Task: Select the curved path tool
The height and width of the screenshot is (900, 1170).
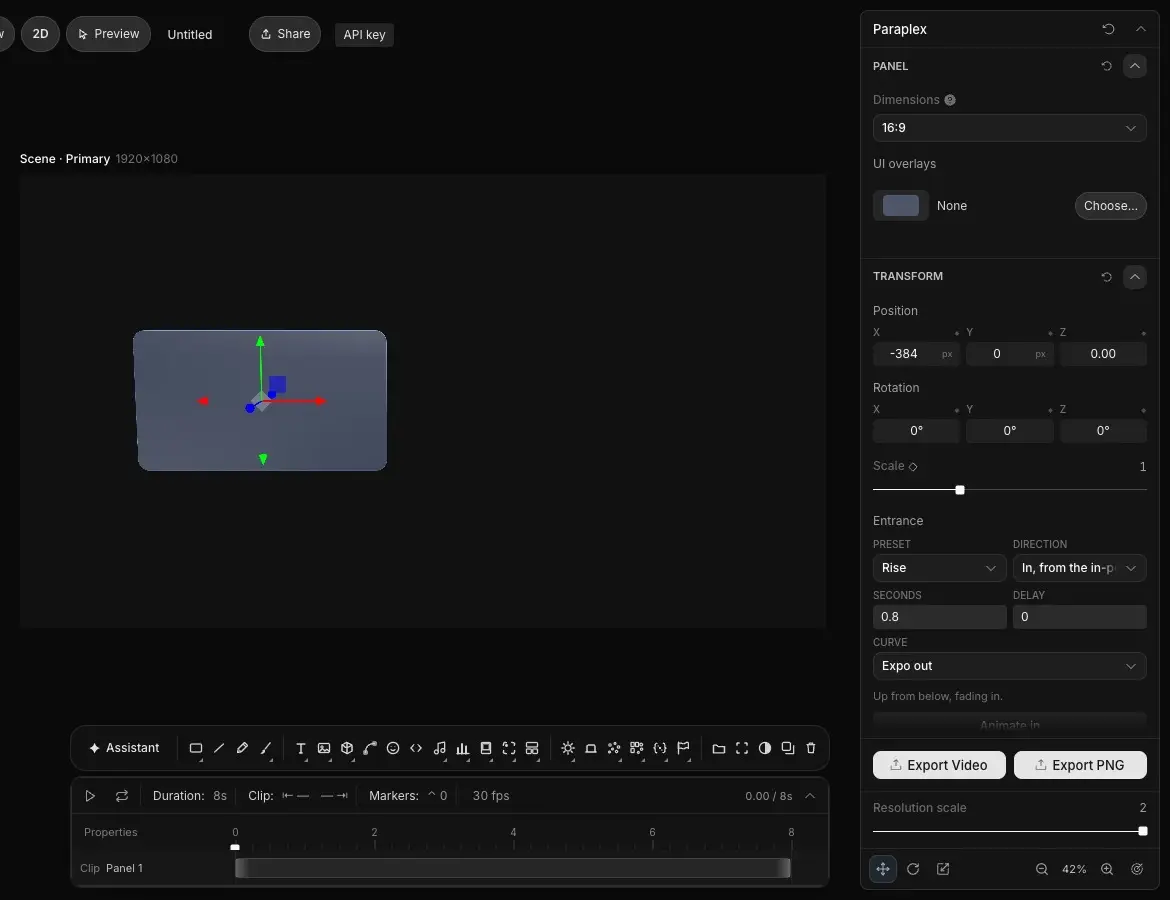Action: tap(370, 748)
